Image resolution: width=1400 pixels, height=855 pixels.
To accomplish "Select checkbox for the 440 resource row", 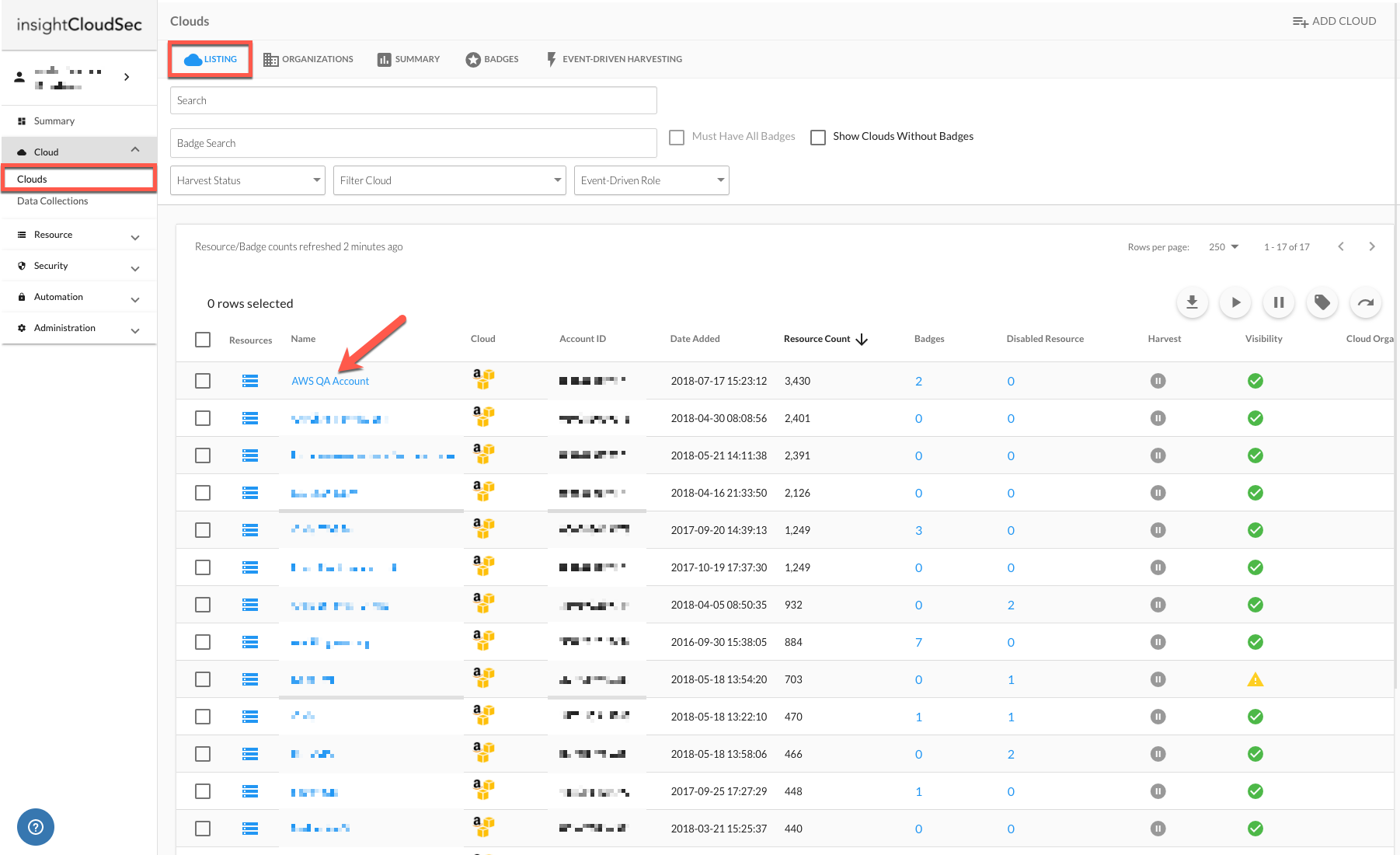I will [x=203, y=829].
